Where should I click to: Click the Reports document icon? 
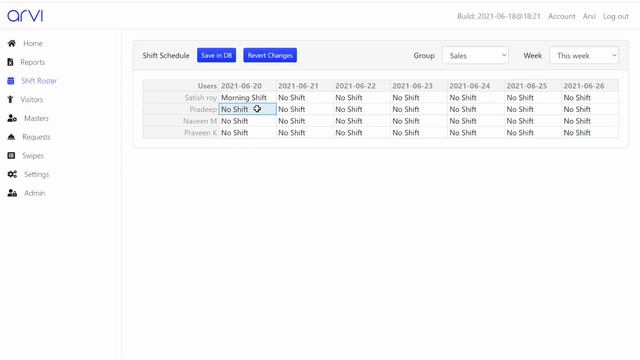[11, 62]
